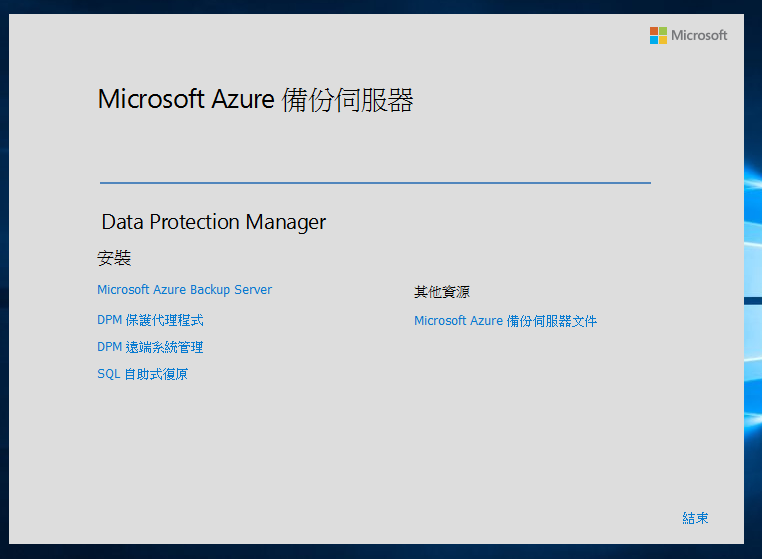The width and height of the screenshot is (762, 559).
Task: Click the Microsoft wordmark beside the logo
Action: (699, 35)
